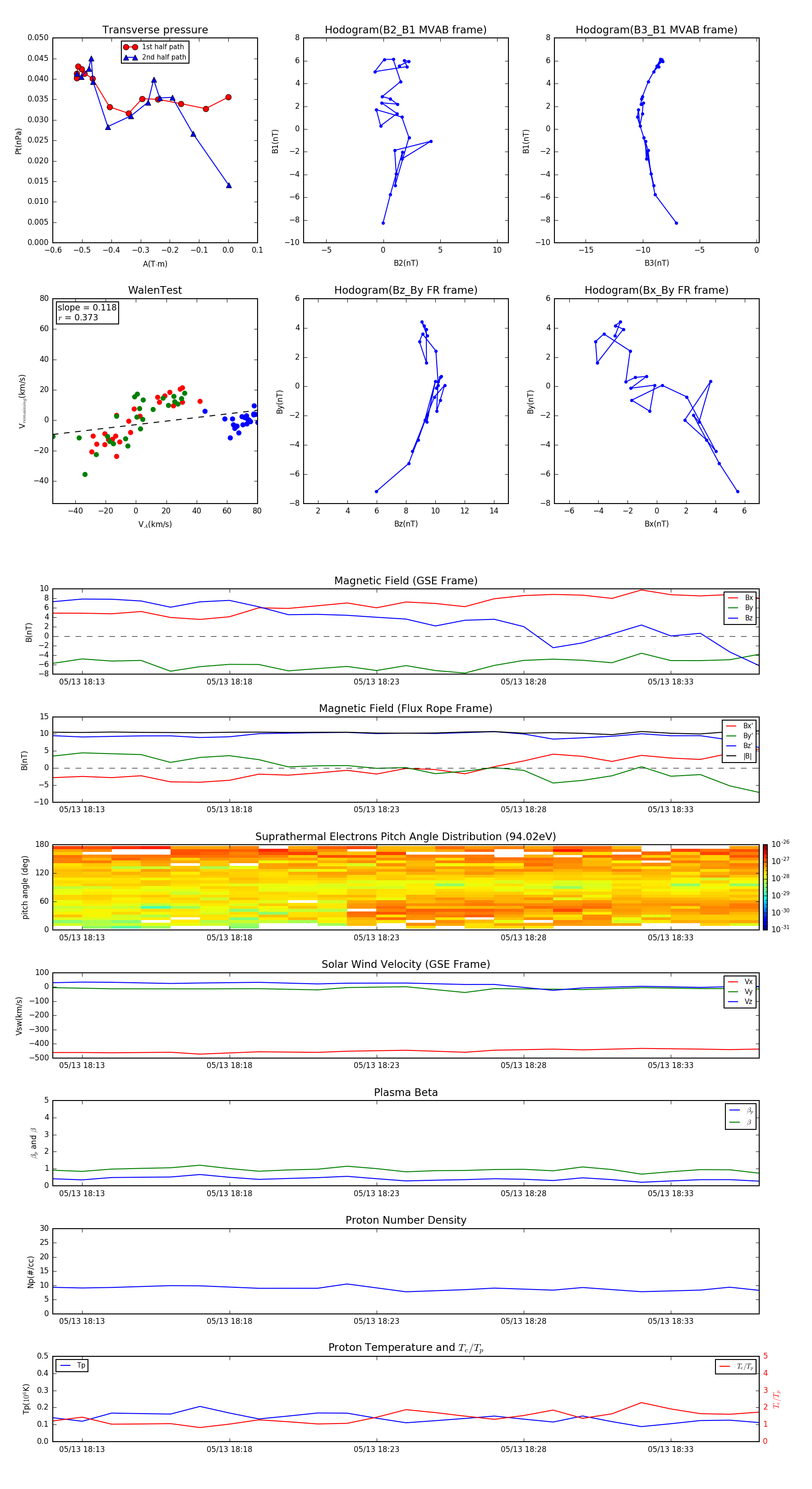Click the "Proton Number Density" title
This screenshot has width=812, height=1489.
point(406,1220)
